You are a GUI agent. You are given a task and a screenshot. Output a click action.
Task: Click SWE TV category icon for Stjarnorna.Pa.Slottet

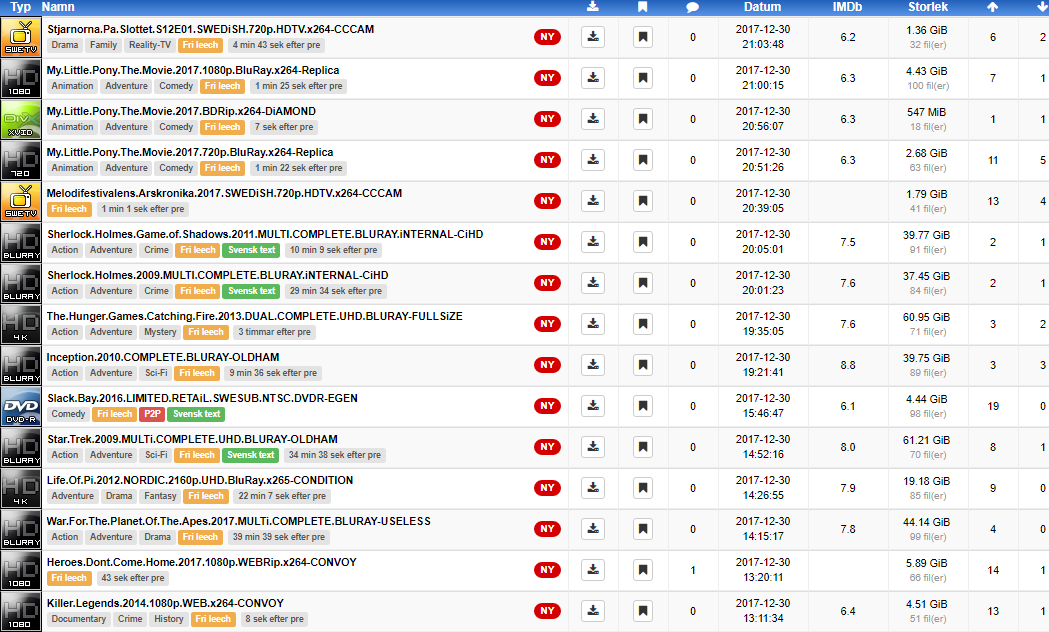21,37
